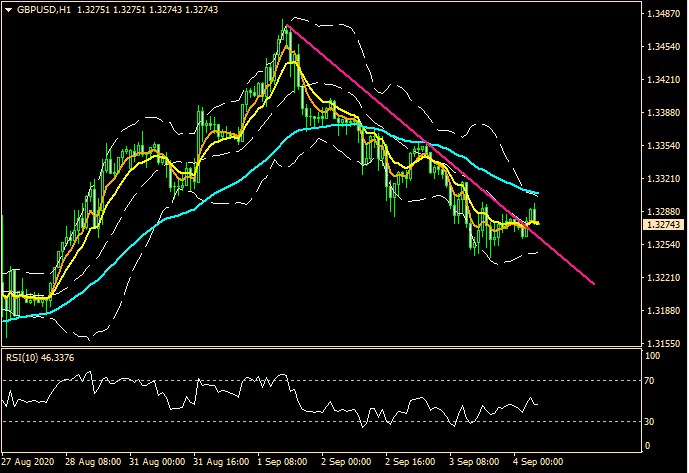Click the 1.32540 price scale label
This screenshot has height=473, width=689.
[x=663, y=244]
